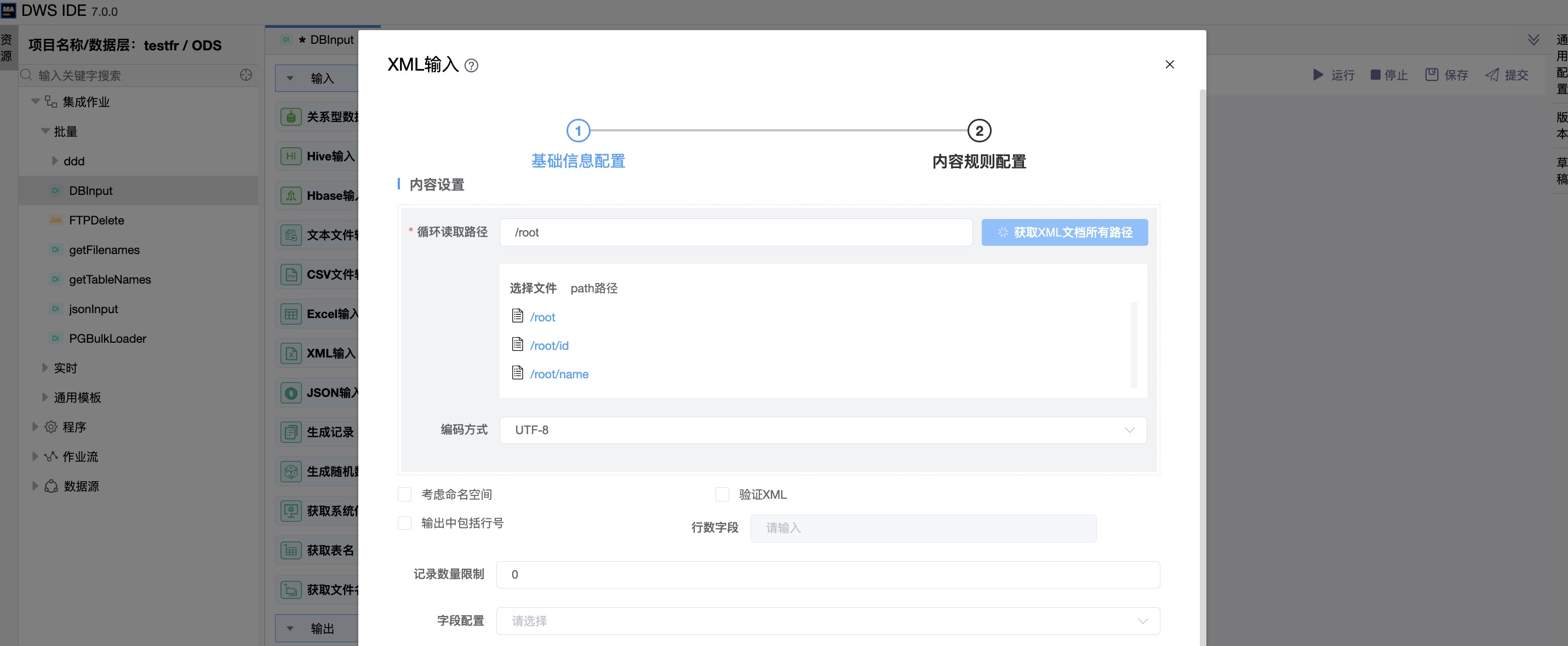This screenshot has height=646, width=1568.
Task: Open the 编码方式 UTF-8 dropdown
Action: 823,430
